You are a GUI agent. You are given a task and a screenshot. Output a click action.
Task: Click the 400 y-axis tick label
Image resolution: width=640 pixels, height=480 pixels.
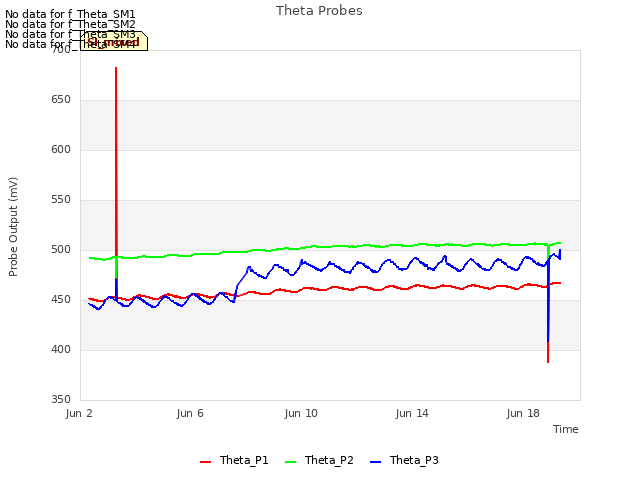click(x=61, y=350)
